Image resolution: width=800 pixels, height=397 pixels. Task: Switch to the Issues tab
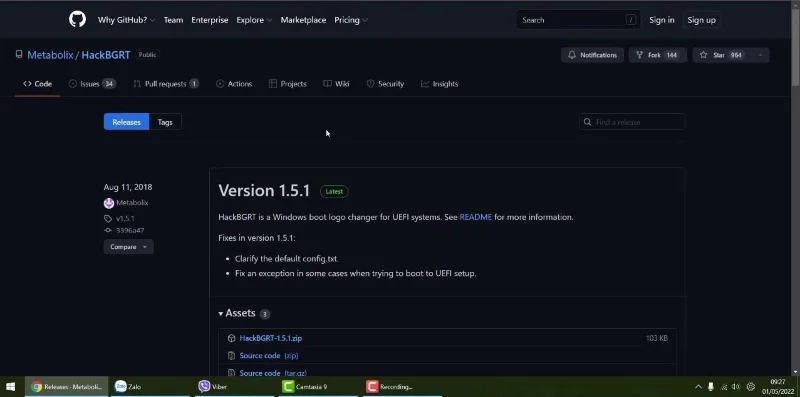pyautogui.click(x=92, y=84)
